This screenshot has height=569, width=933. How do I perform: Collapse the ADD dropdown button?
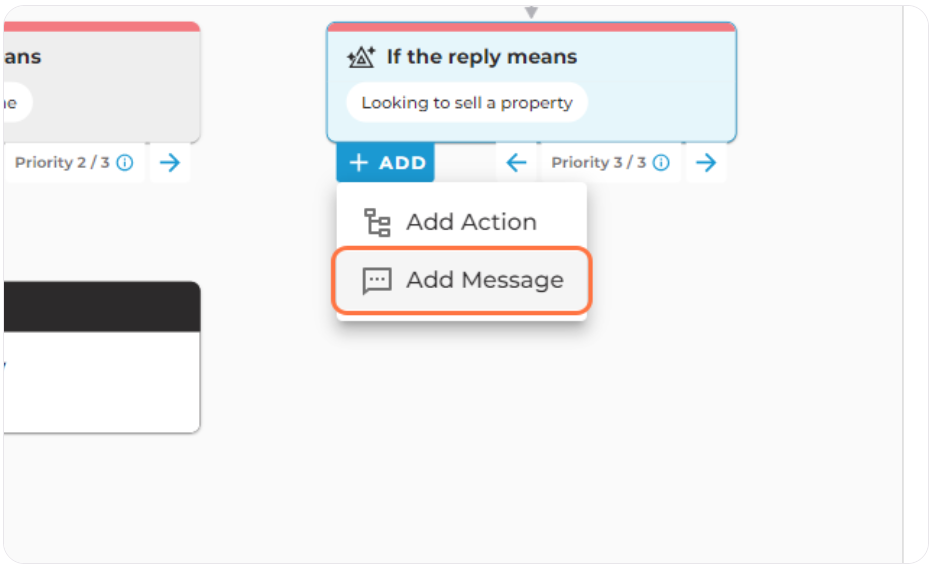pyautogui.click(x=386, y=162)
